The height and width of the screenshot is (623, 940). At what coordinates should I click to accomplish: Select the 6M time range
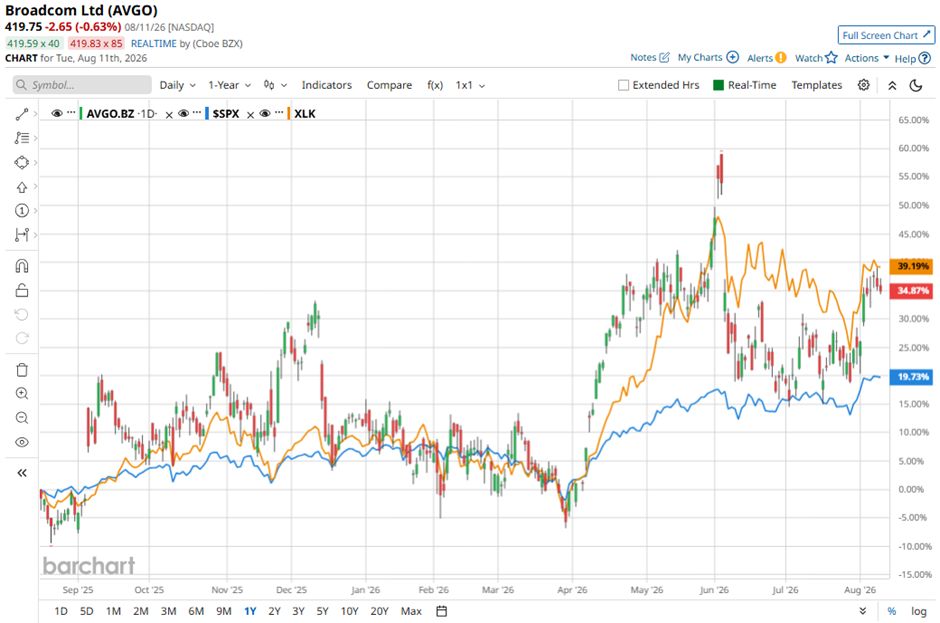tap(196, 611)
